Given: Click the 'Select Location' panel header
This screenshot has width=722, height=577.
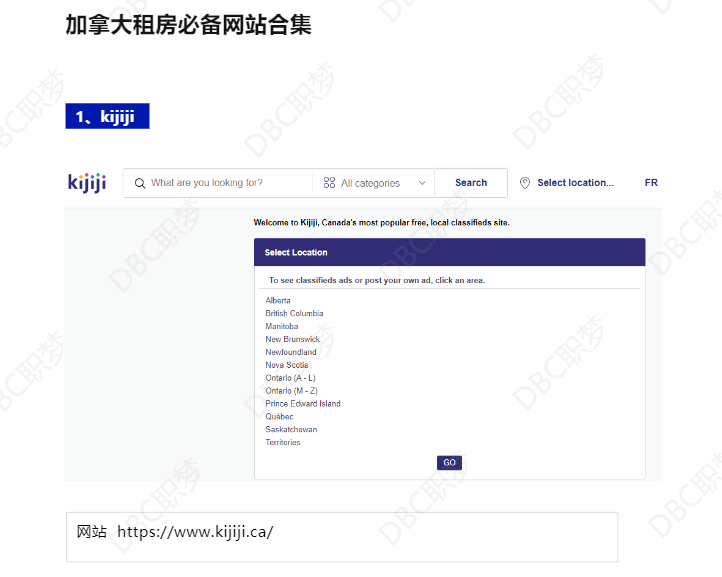Looking at the screenshot, I should [x=449, y=252].
